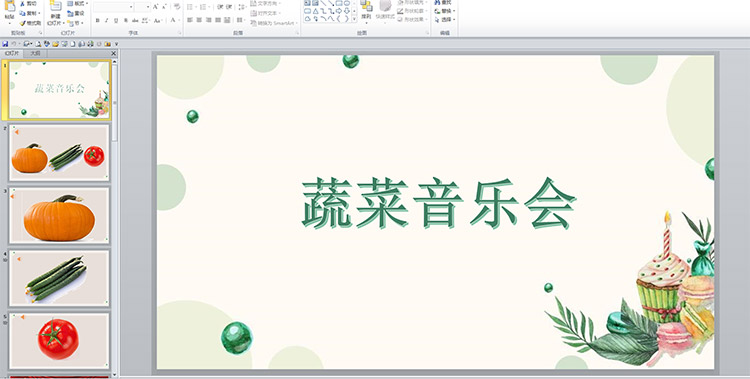Click the Replace (替换) button

coord(445,11)
